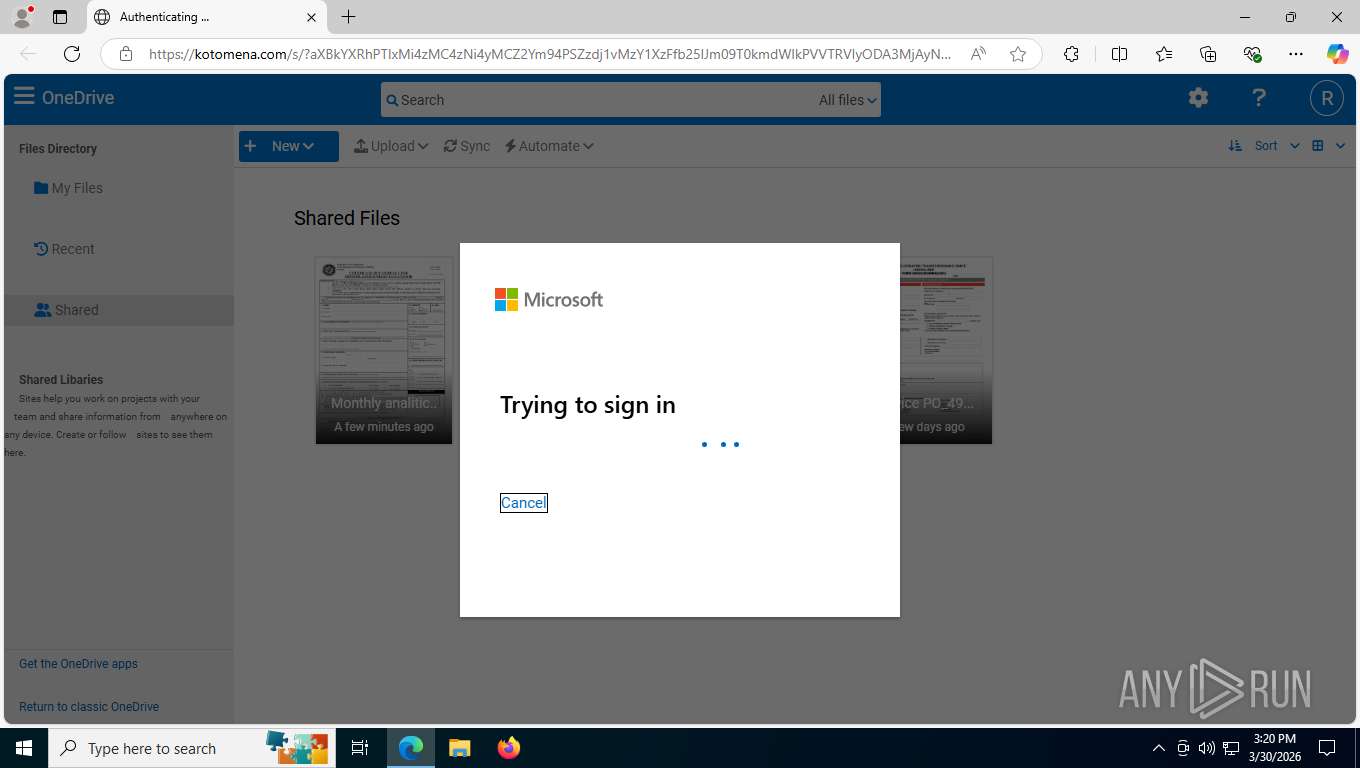
Task: Open the Monthly analitic file thumbnail
Action: point(384,350)
